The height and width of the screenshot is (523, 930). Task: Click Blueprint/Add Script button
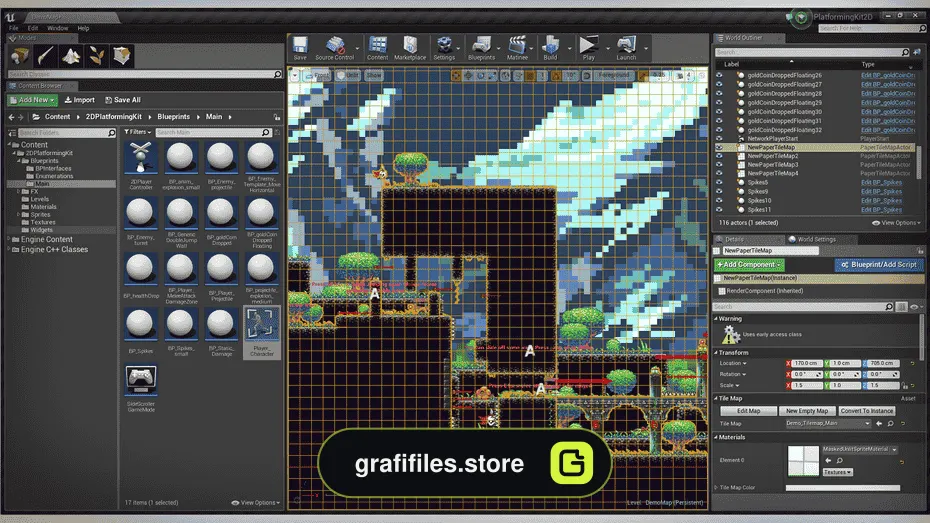point(878,264)
